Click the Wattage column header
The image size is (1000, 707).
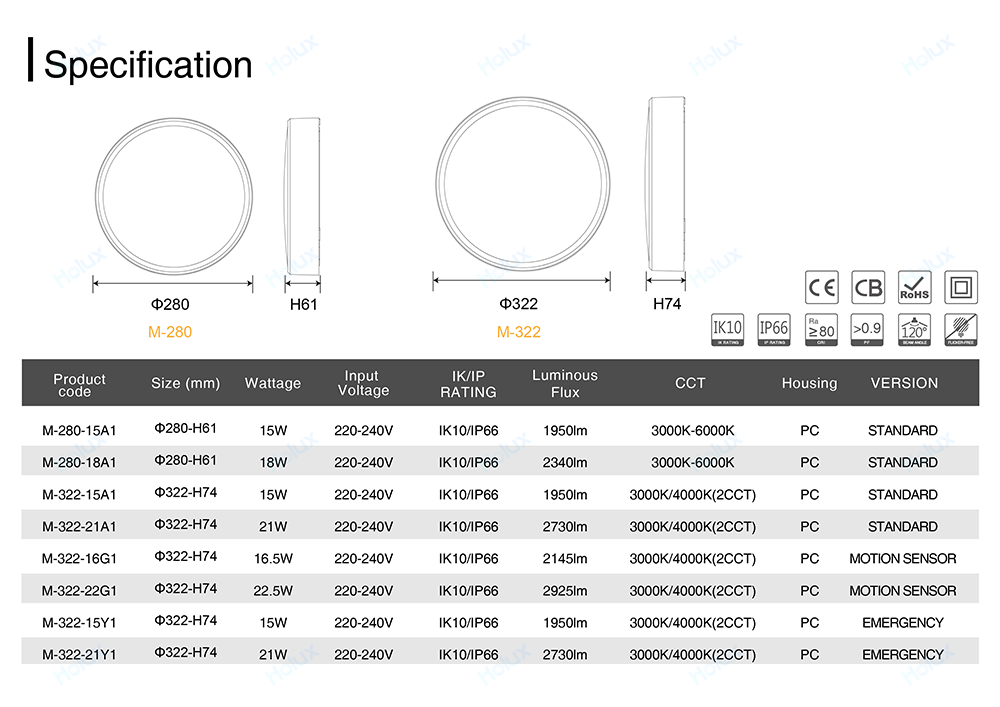click(273, 383)
